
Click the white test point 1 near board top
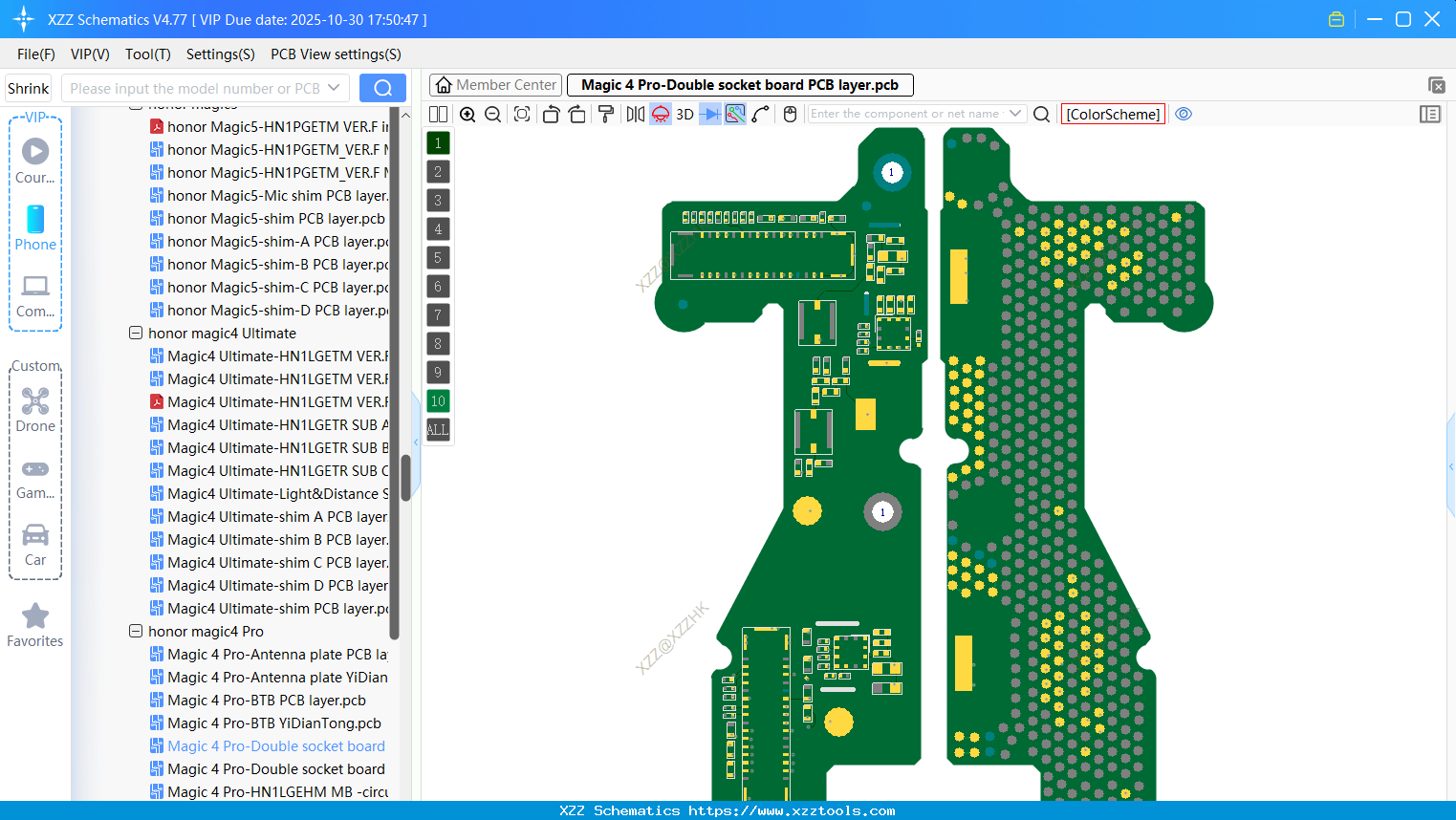click(x=892, y=172)
